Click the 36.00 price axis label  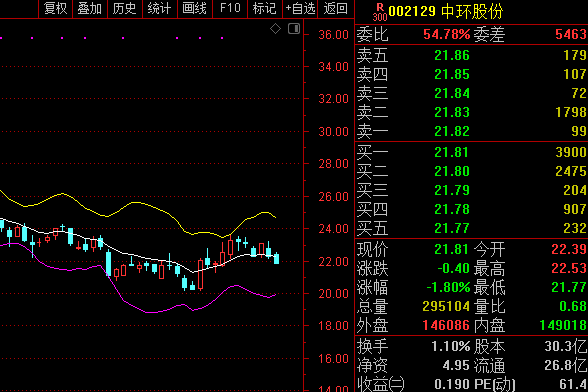point(333,35)
